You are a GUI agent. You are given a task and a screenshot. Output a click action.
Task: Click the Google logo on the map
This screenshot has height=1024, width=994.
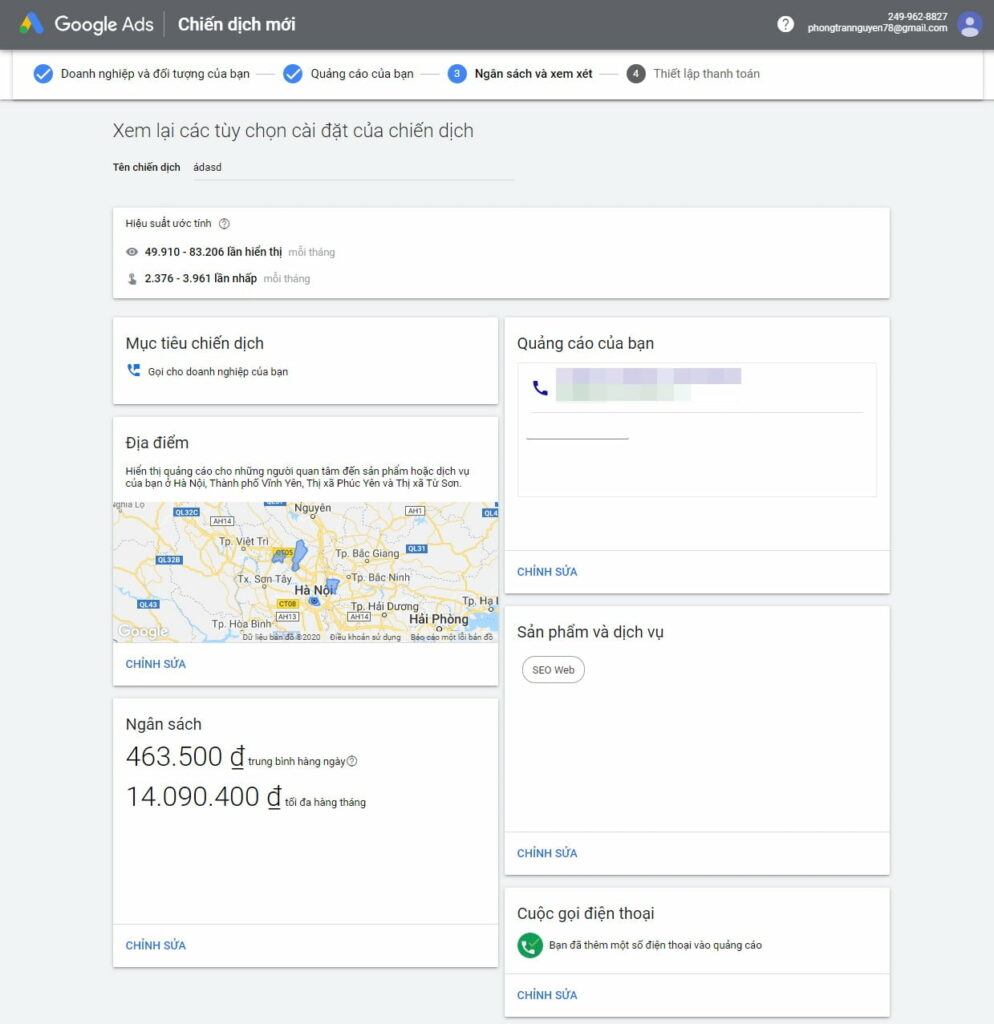coord(143,631)
